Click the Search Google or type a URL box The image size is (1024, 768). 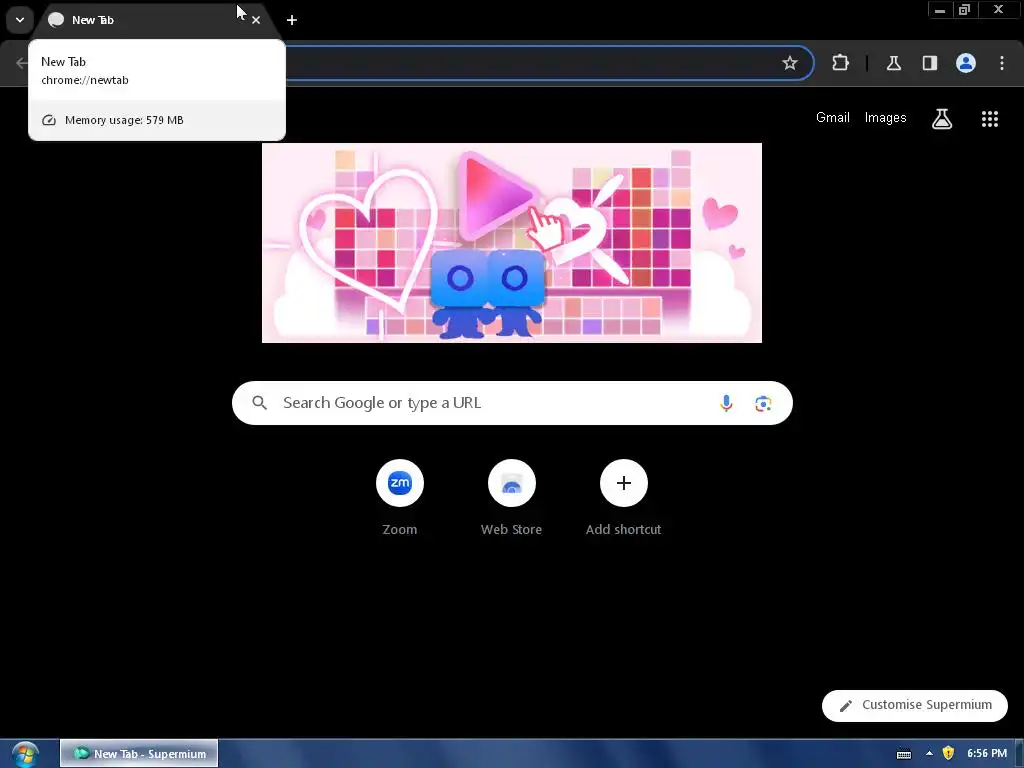(512, 403)
